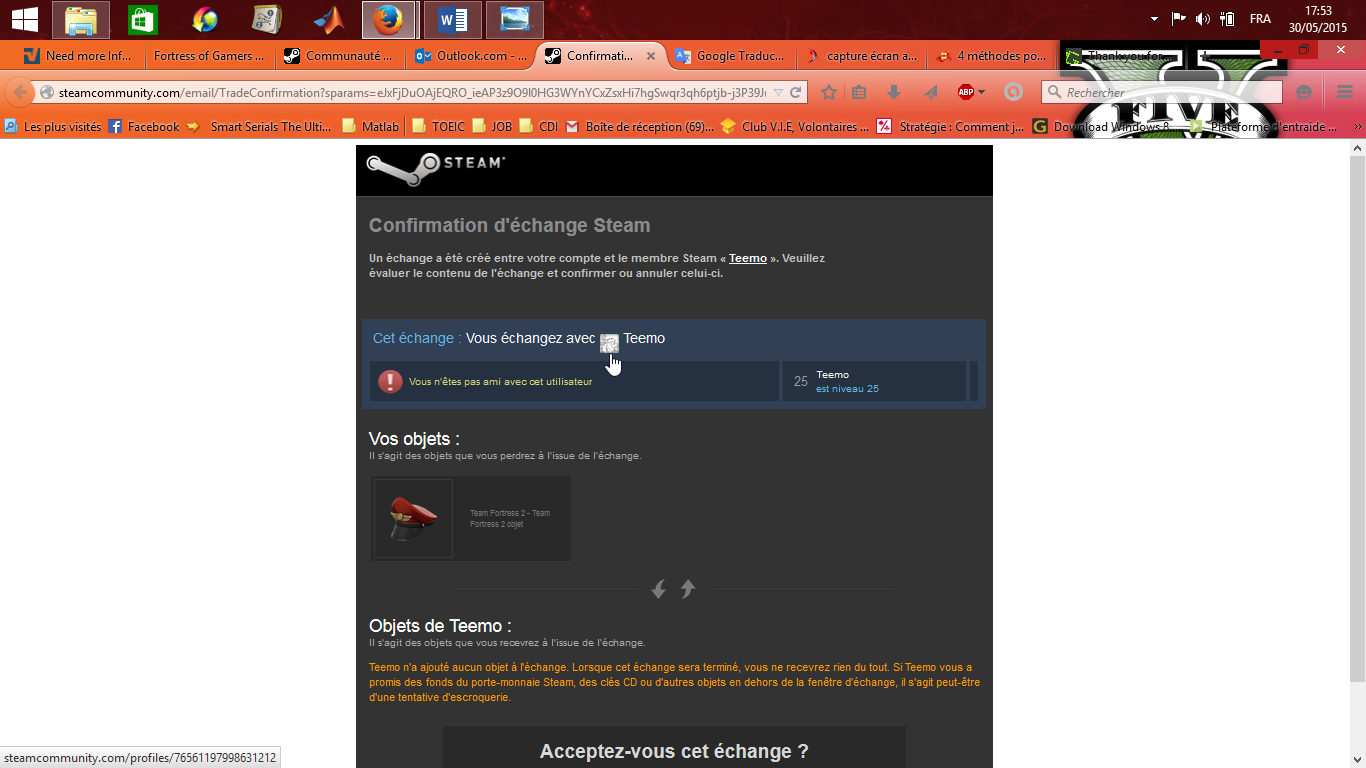
Task: Expand the URL bar history dropdown
Action: [x=778, y=92]
